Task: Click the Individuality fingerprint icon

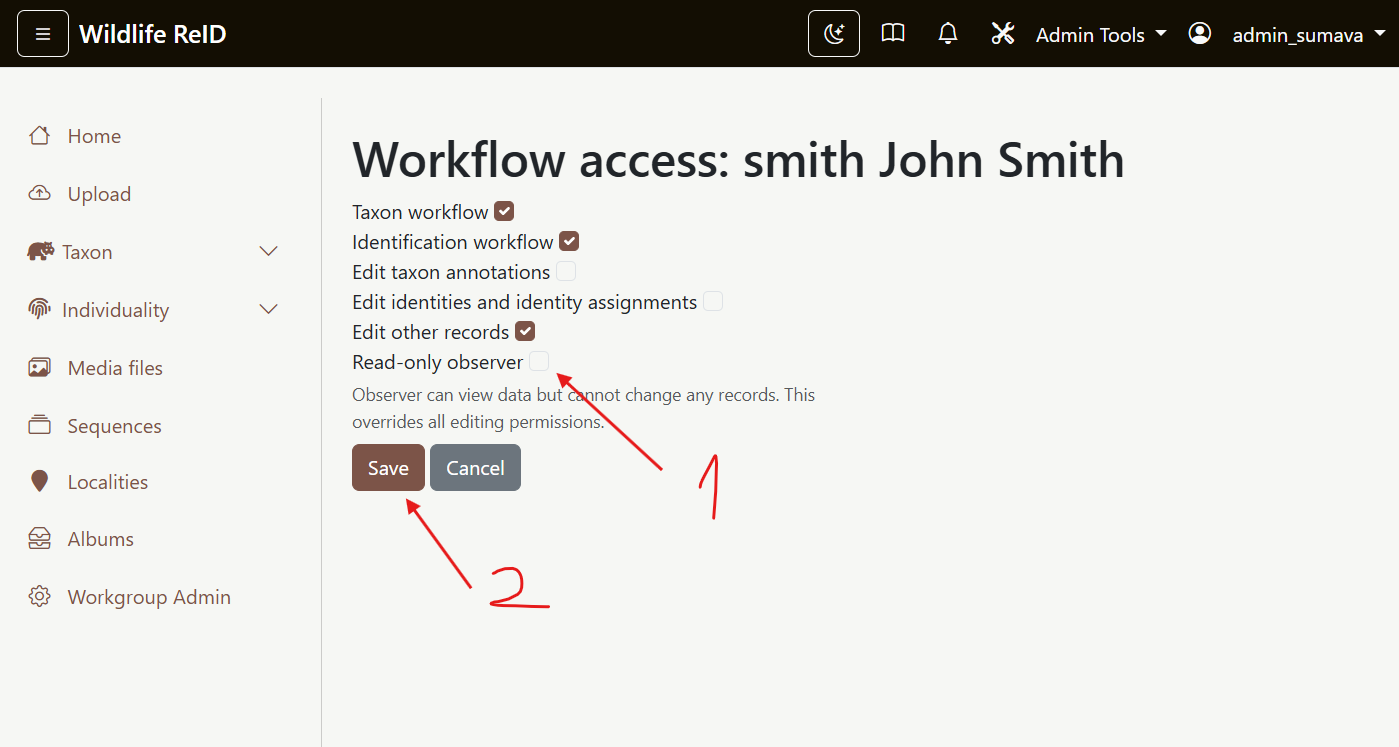Action: (40, 309)
